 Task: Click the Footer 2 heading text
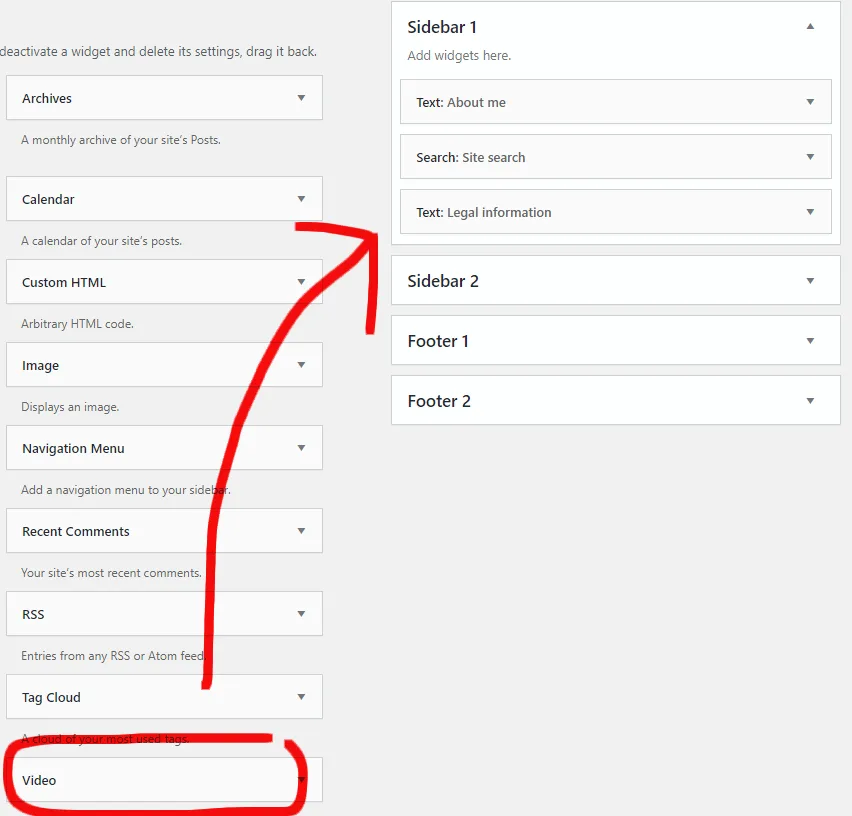[x=439, y=401]
